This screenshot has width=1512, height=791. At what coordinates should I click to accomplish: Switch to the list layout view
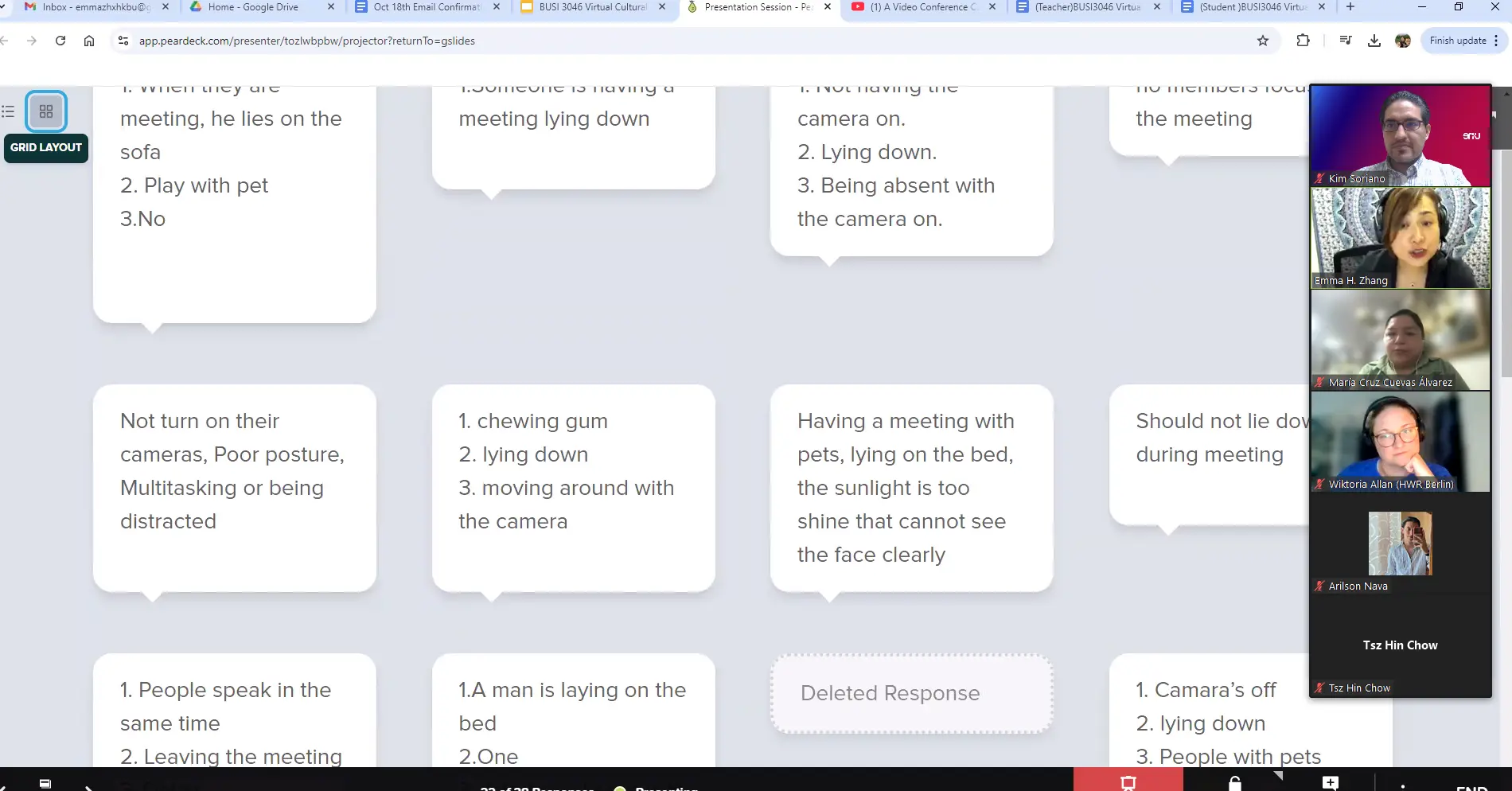[x=8, y=111]
